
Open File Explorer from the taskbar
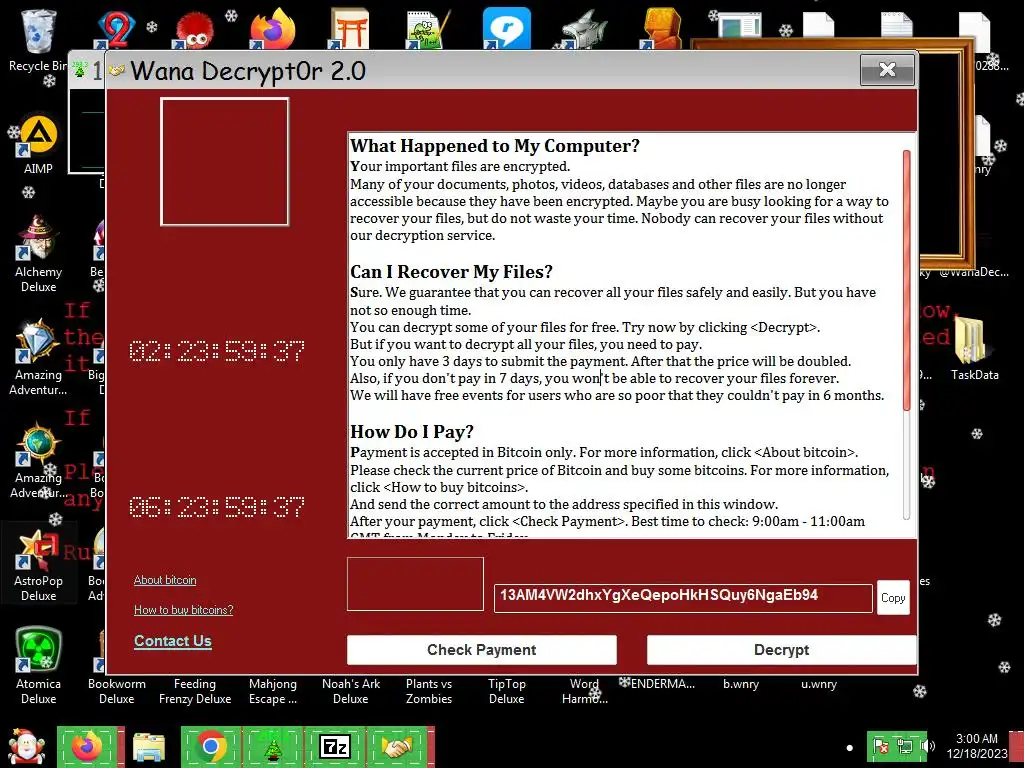[x=149, y=747]
